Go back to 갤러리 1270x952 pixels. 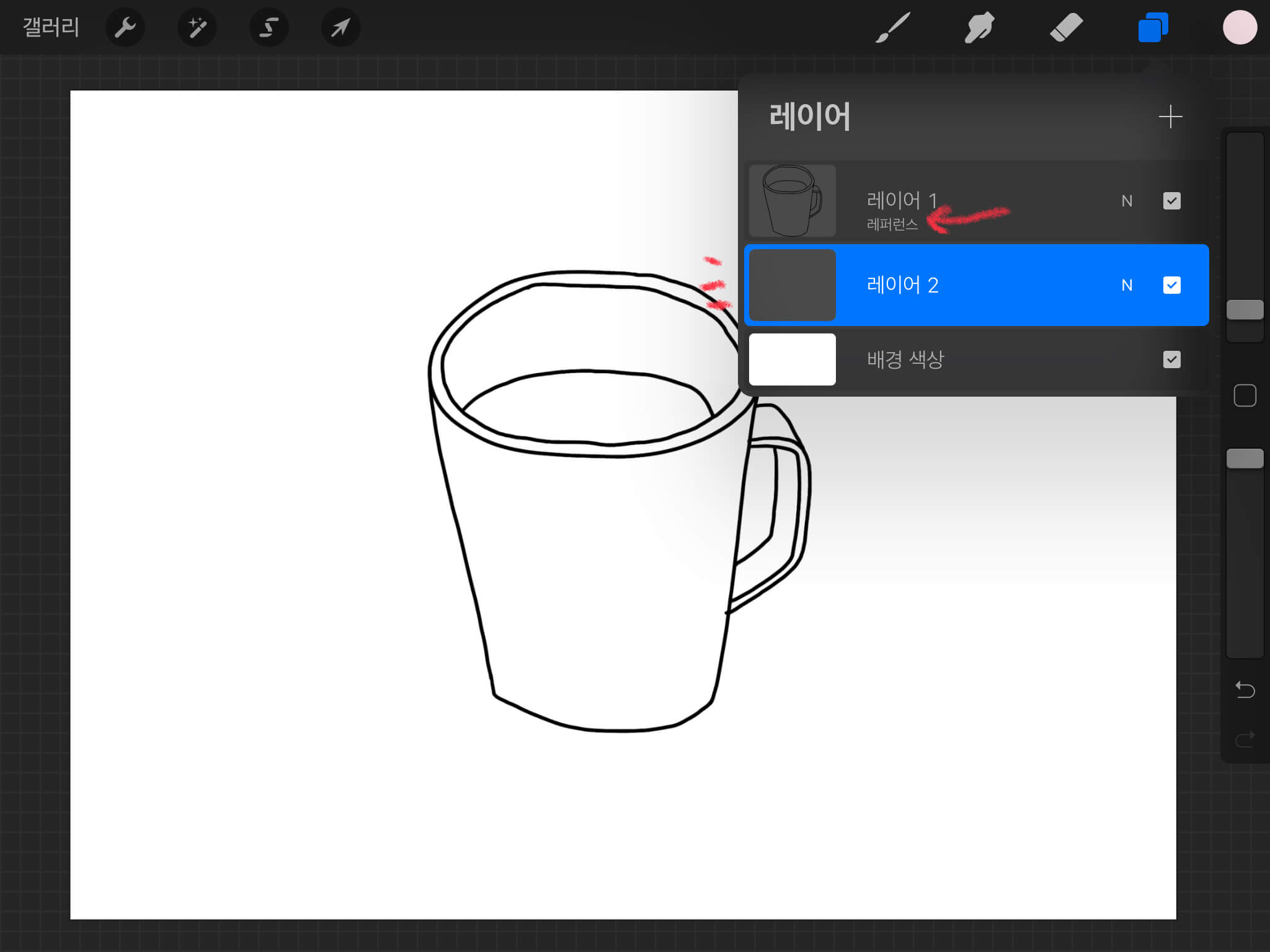(x=51, y=27)
